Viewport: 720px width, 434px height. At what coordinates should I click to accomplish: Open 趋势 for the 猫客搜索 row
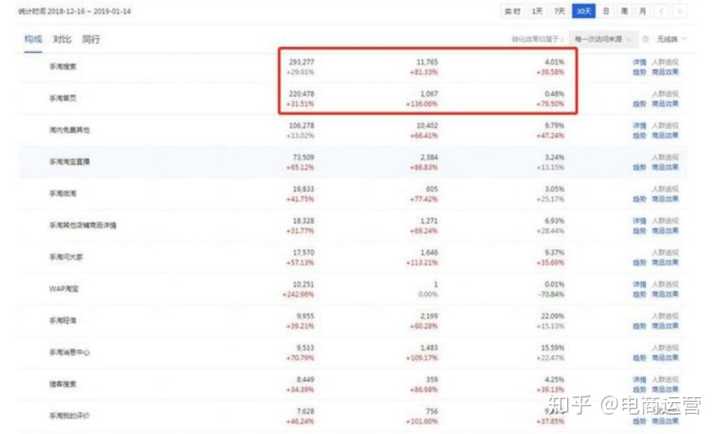click(x=640, y=389)
